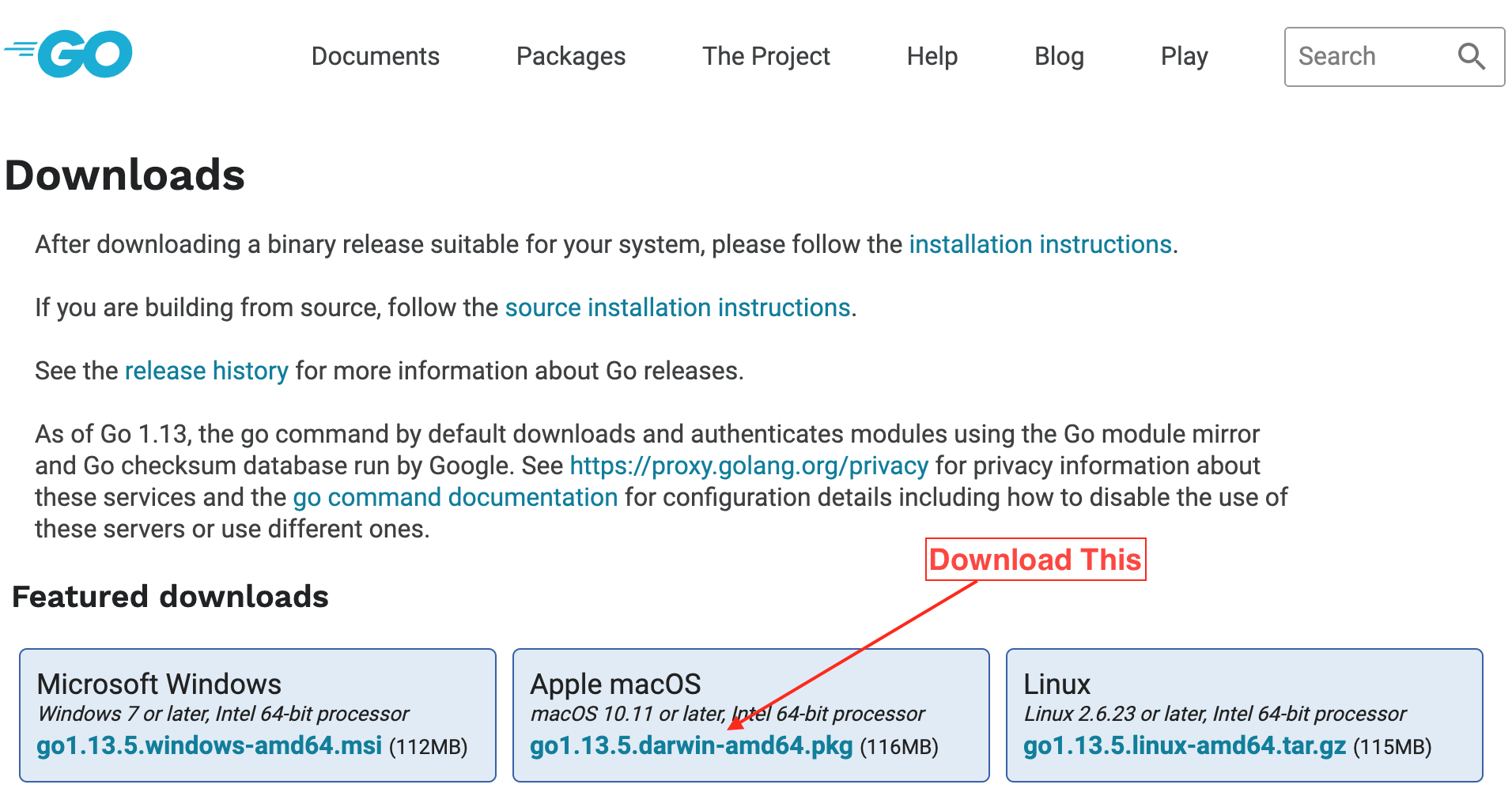Open the proxy.golang.org/privacy link
The image size is (1512, 792).
(749, 466)
